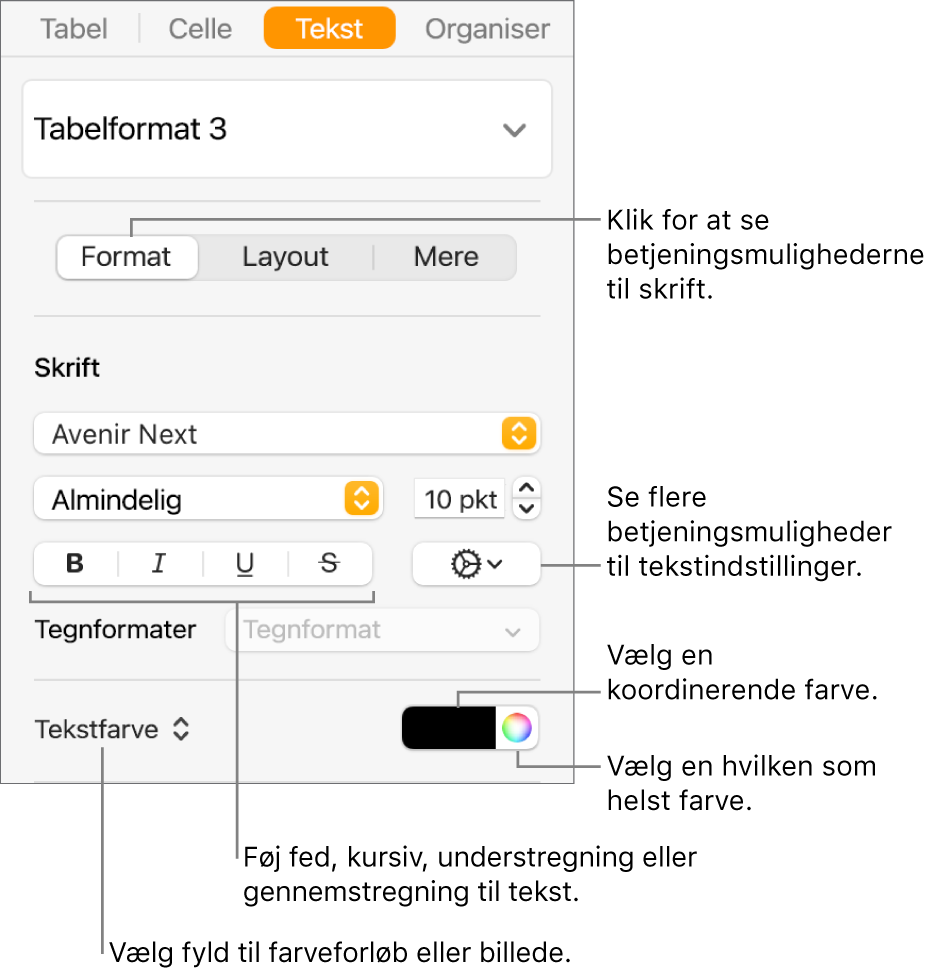
Task: Click the 10 pkt font size field
Action: pyautogui.click(x=460, y=499)
